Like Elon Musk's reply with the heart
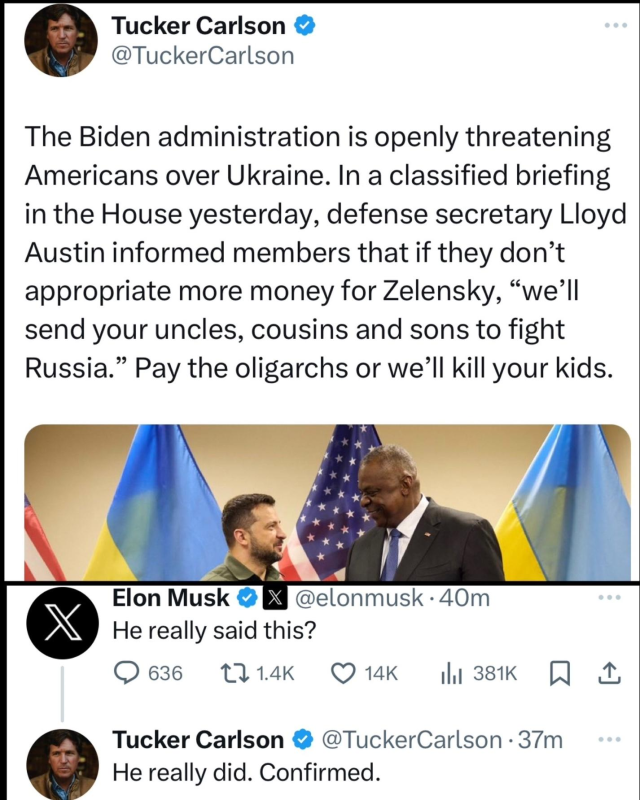Screen dimensions: 640x800 click(x=343, y=674)
